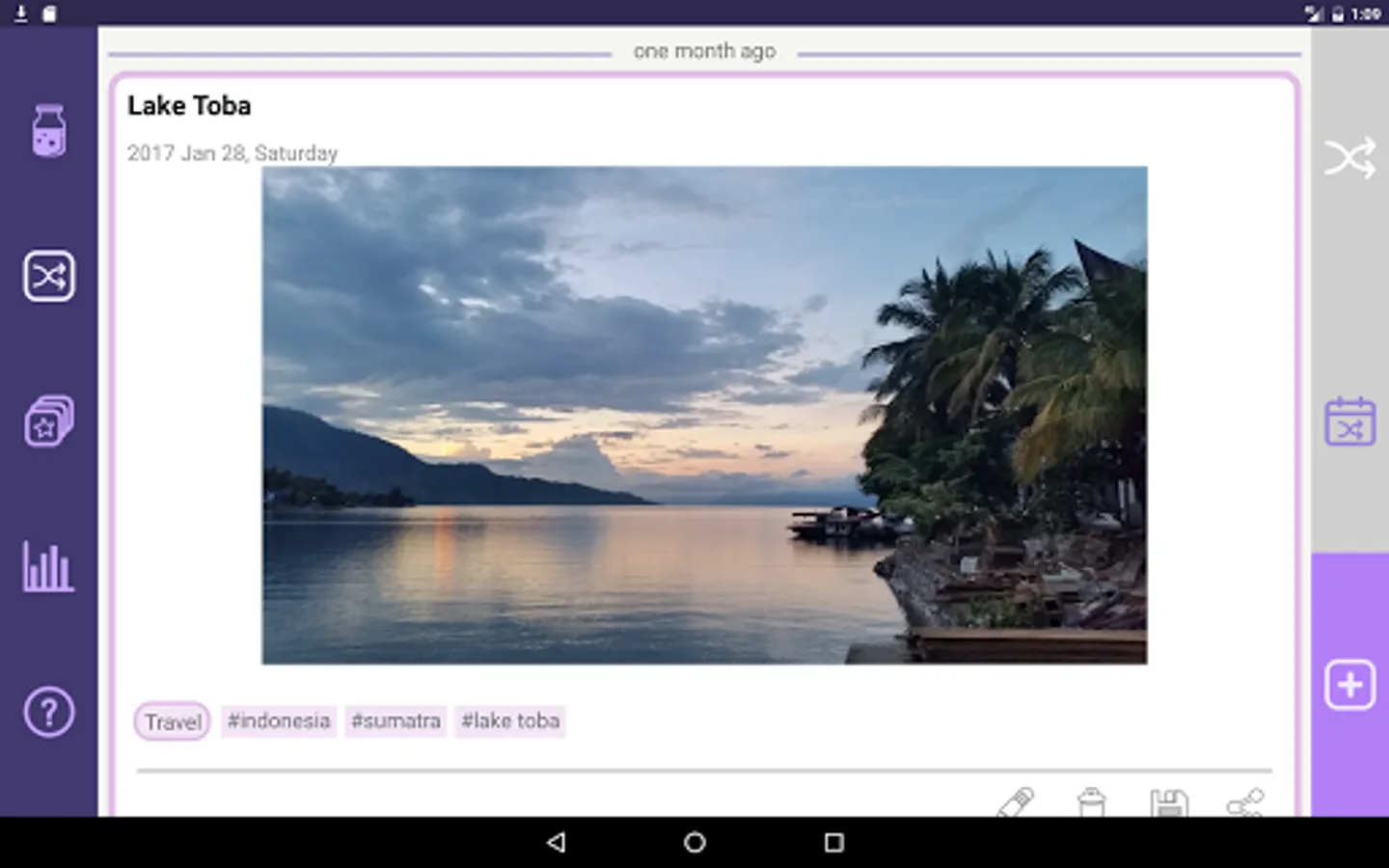Select the shuffle icon in left sidebar
The width and height of the screenshot is (1389, 868).
click(48, 277)
